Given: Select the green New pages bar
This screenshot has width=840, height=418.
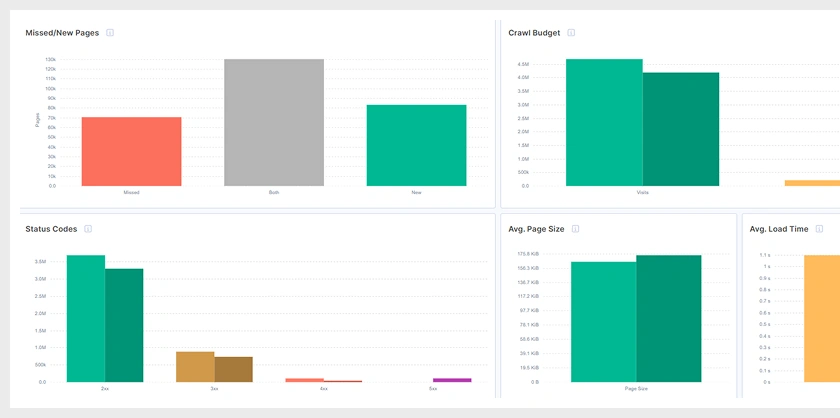Looking at the screenshot, I should pyautogui.click(x=416, y=145).
